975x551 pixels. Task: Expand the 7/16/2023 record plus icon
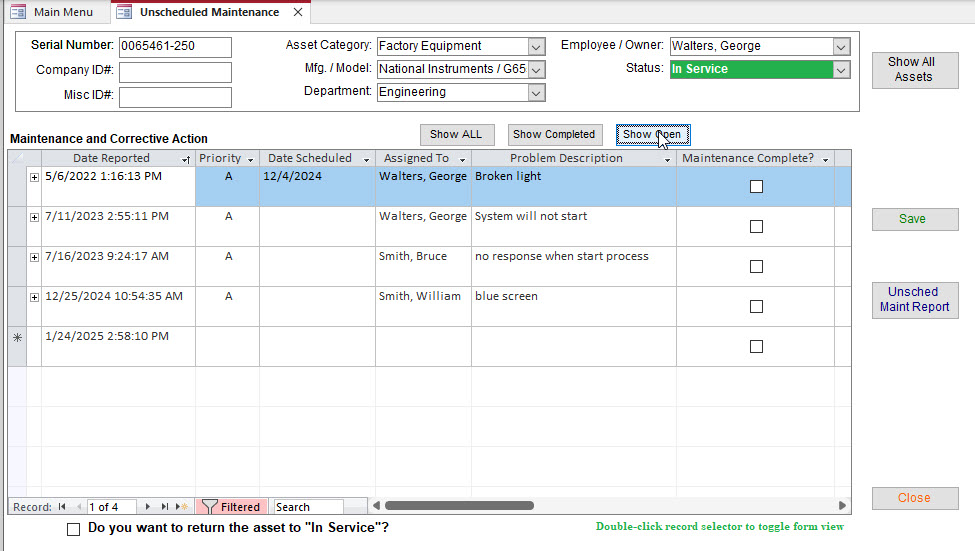tap(34, 257)
